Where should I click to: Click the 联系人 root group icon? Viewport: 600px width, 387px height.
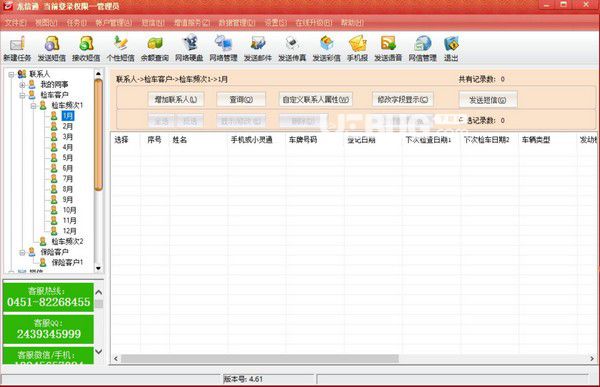(22, 74)
